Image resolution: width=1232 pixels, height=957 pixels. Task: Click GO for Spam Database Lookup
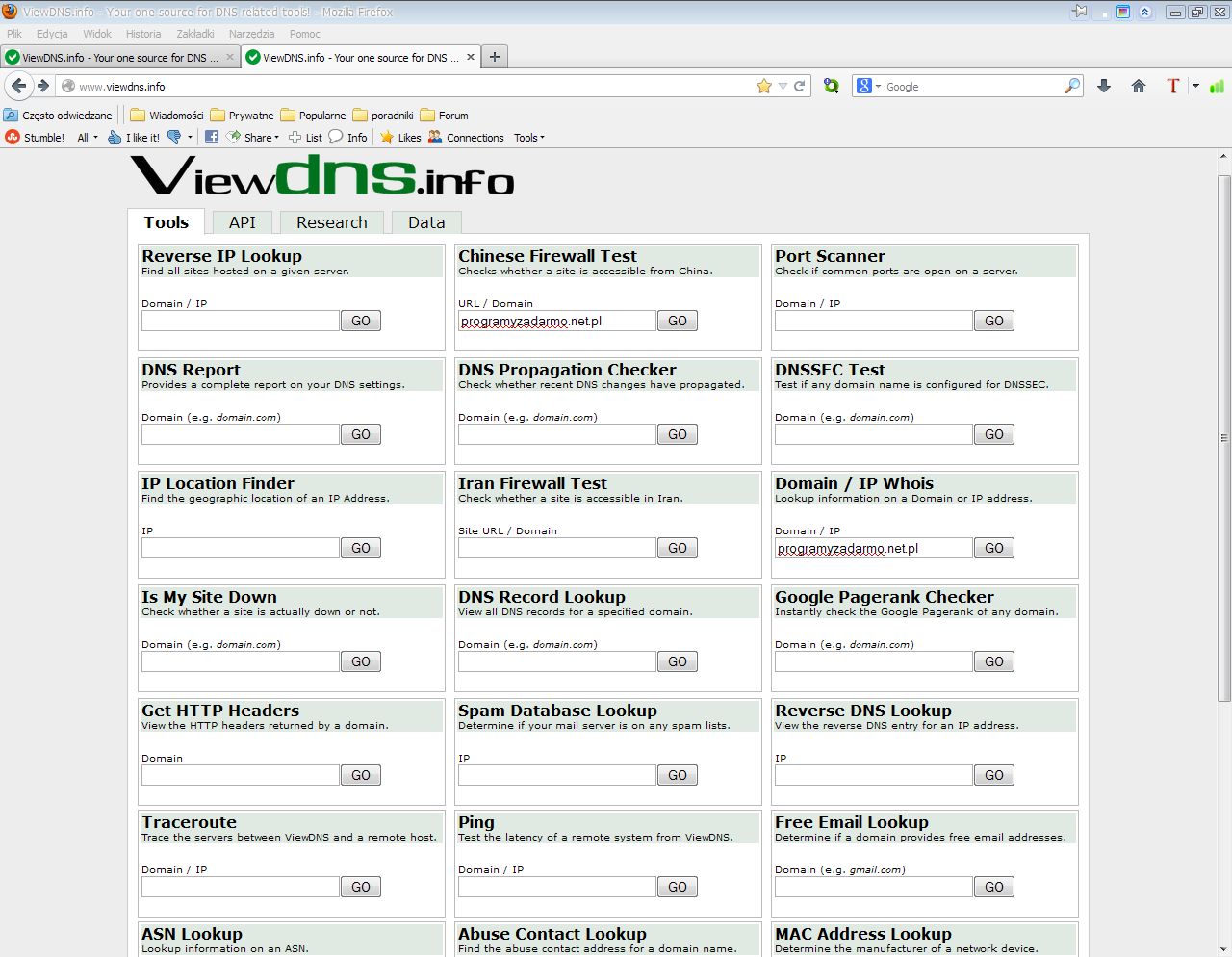point(678,775)
